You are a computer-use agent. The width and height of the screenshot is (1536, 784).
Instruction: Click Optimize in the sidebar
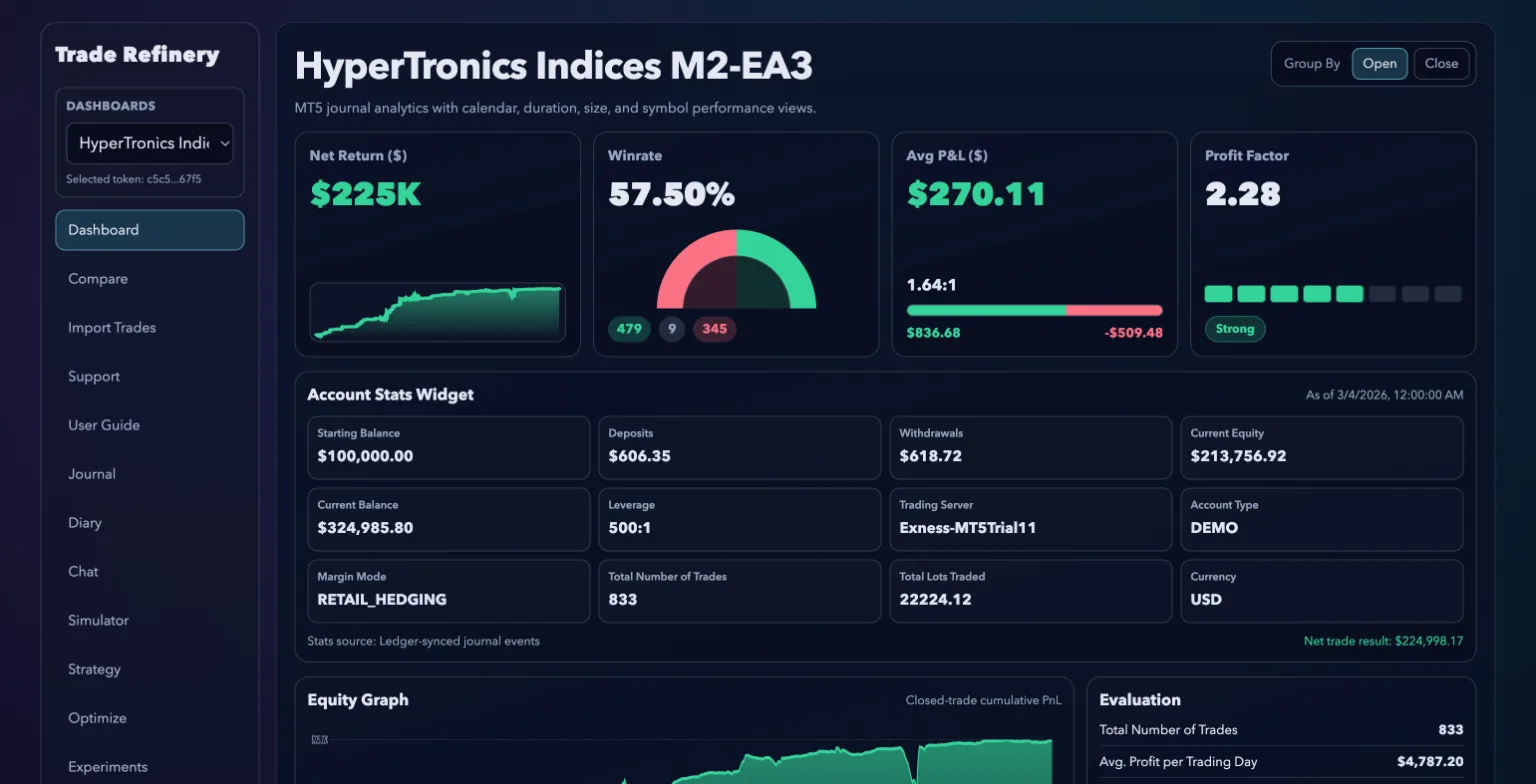tap(96, 718)
